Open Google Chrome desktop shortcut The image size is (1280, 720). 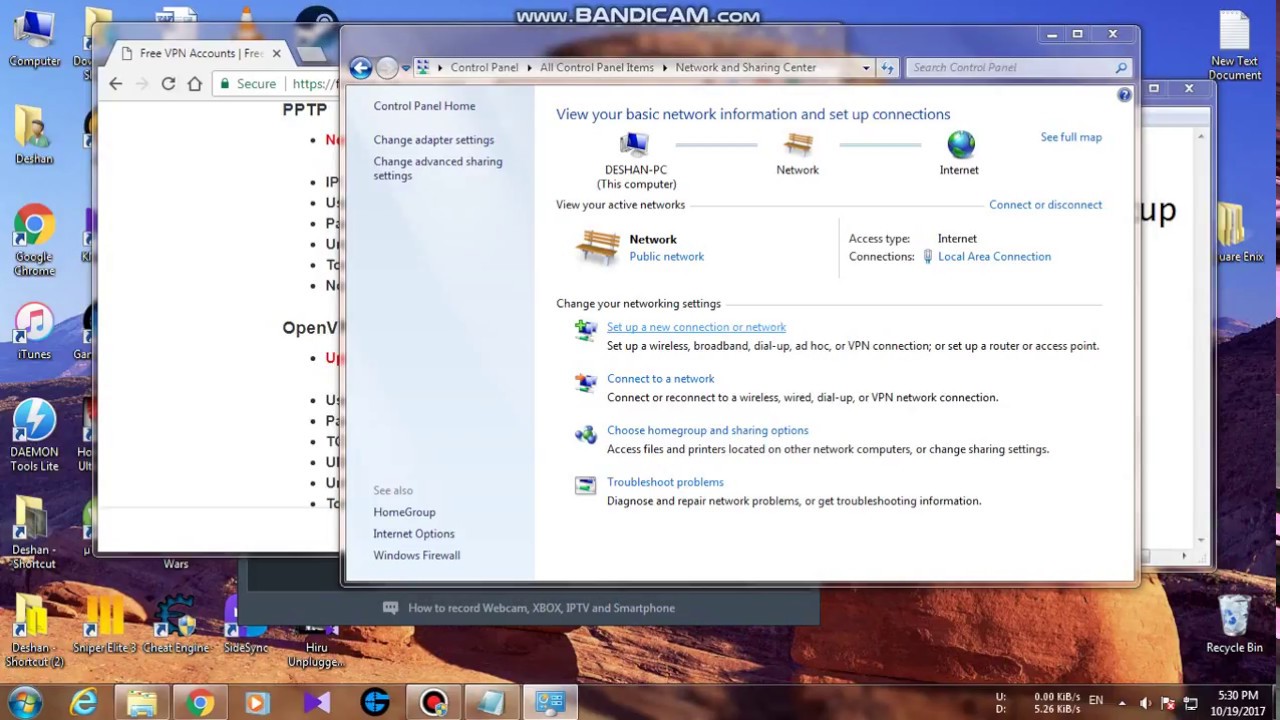coord(34,241)
